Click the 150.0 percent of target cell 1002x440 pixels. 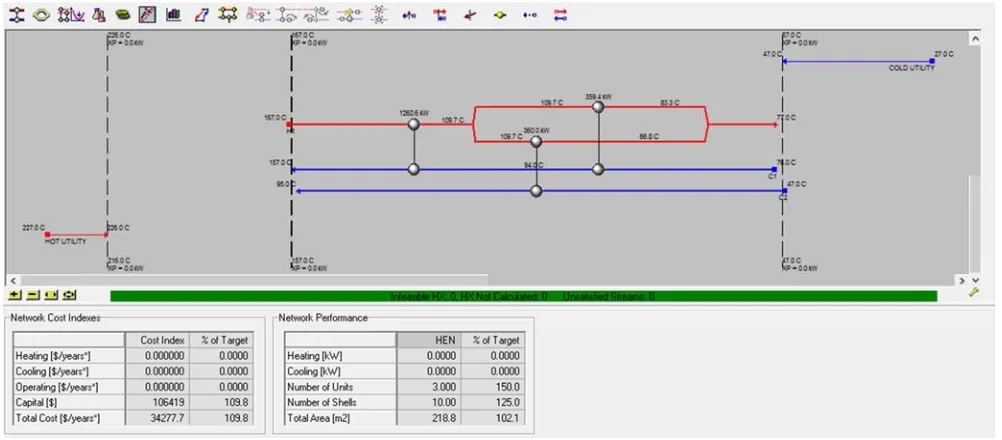coord(492,387)
